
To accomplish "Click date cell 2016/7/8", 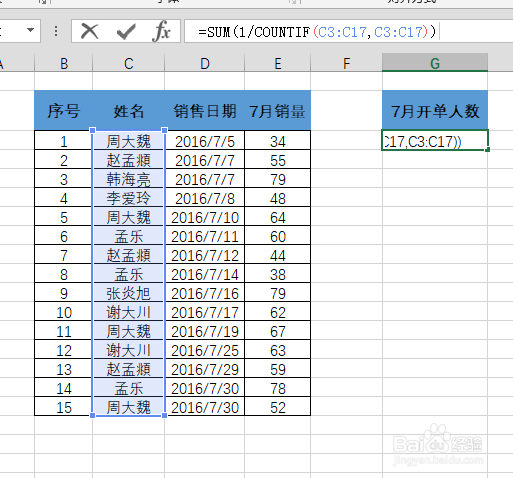I will pyautogui.click(x=205, y=197).
